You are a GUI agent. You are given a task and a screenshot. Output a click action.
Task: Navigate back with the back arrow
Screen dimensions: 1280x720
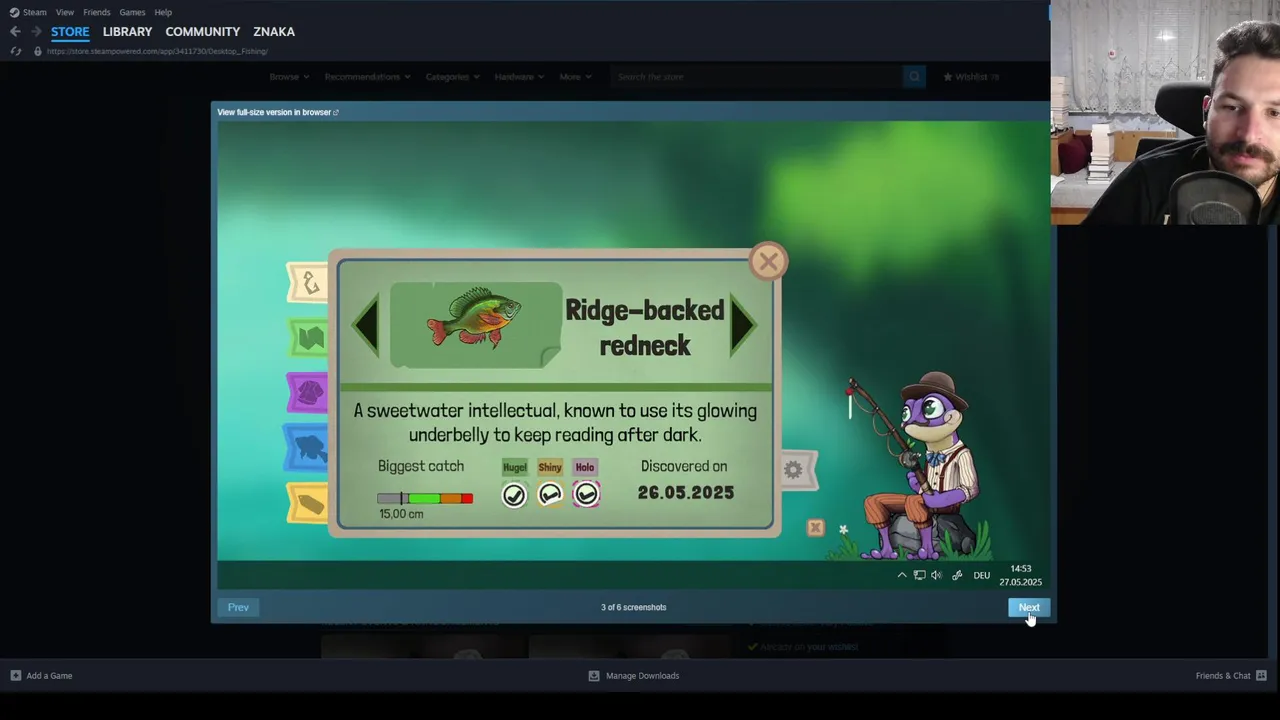pos(15,32)
